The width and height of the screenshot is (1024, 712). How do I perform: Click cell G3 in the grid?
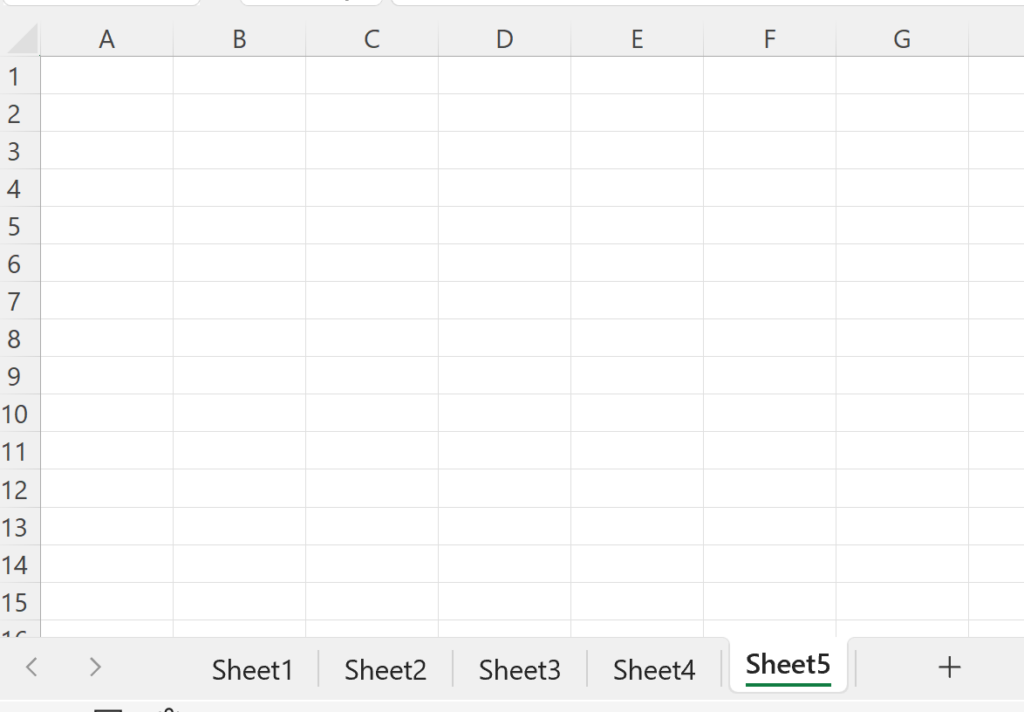(x=901, y=151)
